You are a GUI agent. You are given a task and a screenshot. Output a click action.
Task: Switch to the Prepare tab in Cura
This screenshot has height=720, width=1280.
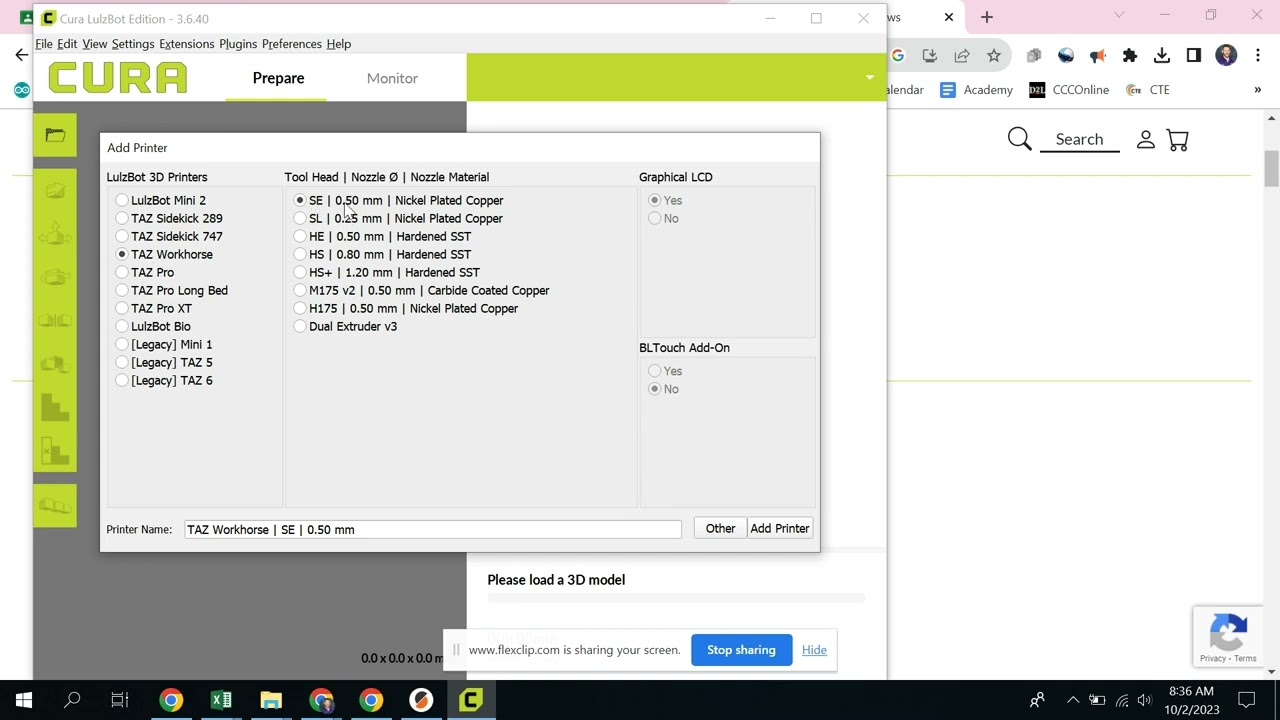tap(278, 78)
